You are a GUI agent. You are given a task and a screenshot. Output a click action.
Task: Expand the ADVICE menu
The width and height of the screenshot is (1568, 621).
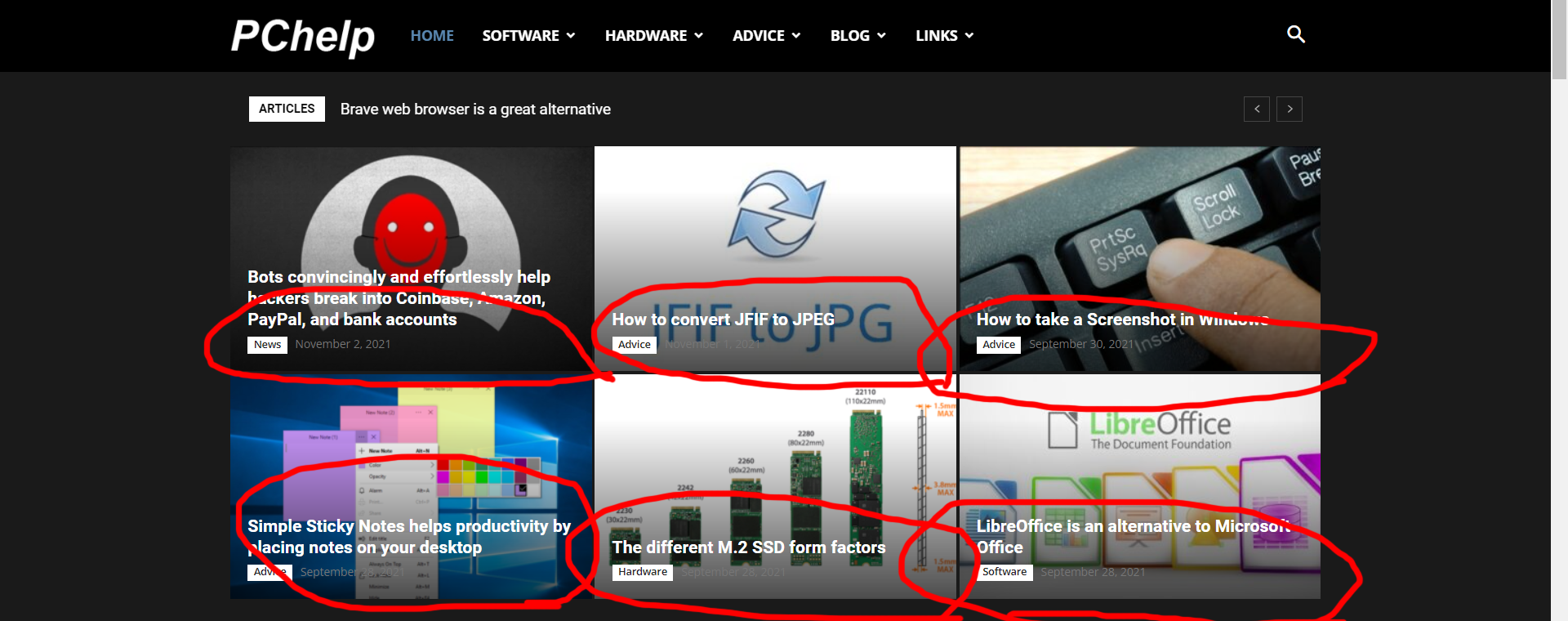(x=766, y=35)
